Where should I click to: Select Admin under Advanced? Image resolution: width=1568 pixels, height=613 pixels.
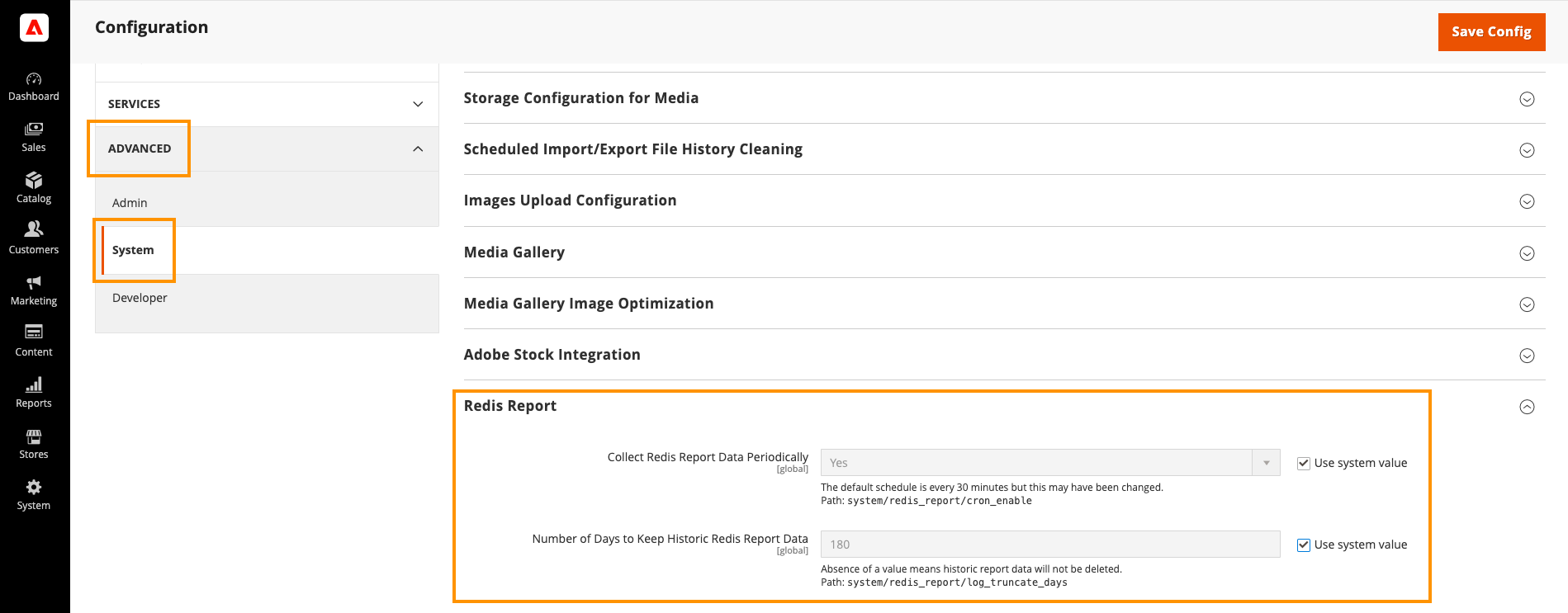(x=130, y=203)
